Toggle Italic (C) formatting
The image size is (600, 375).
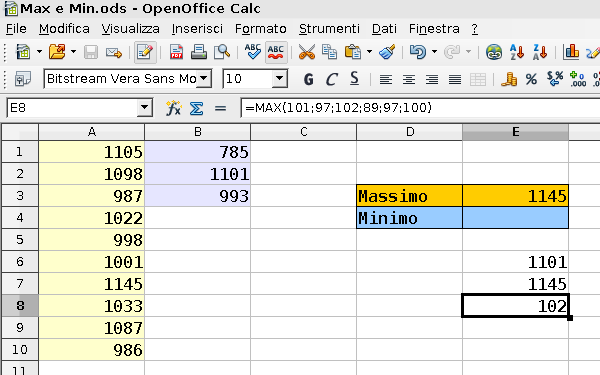331,79
